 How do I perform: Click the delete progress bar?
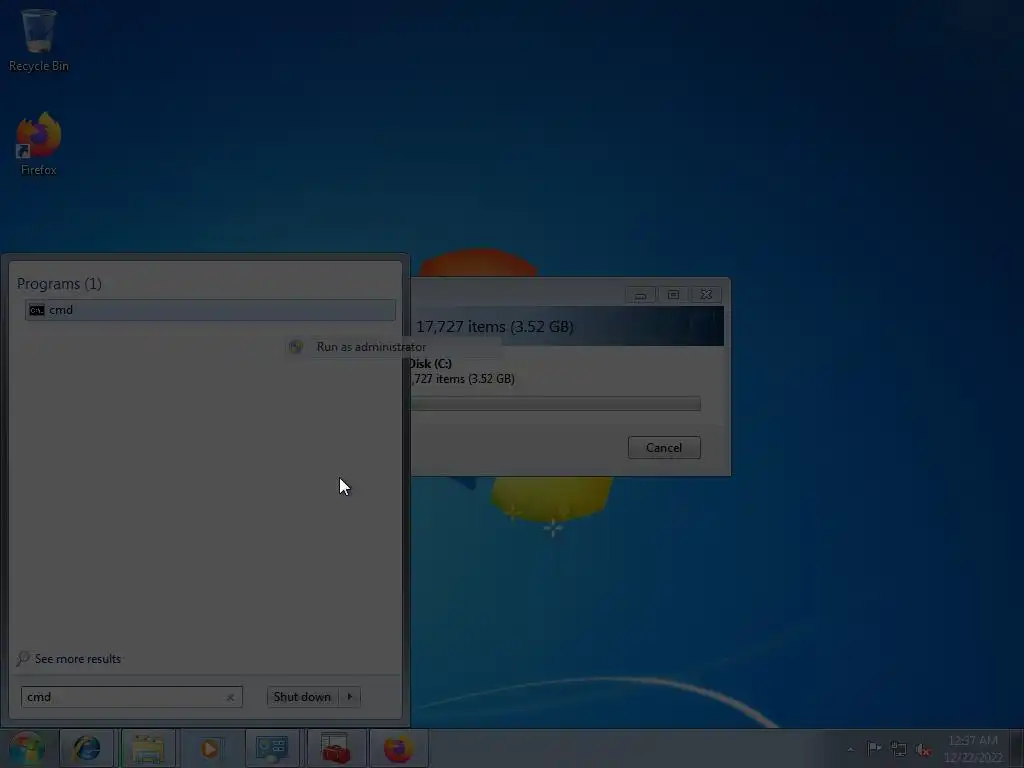[556, 404]
